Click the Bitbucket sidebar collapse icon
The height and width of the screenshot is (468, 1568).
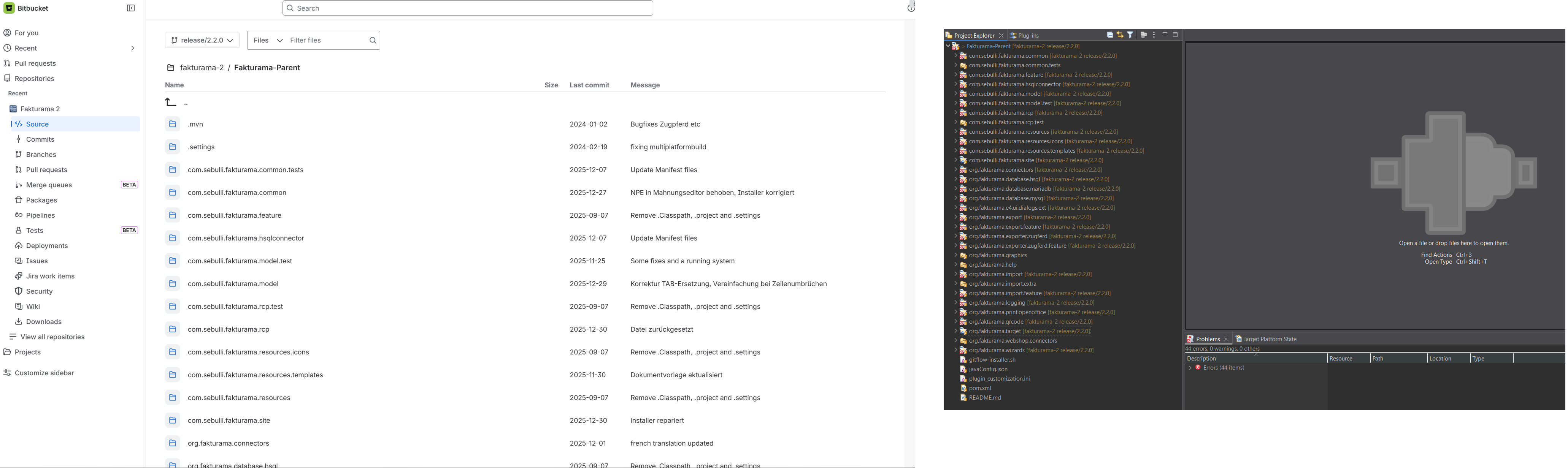click(x=131, y=8)
